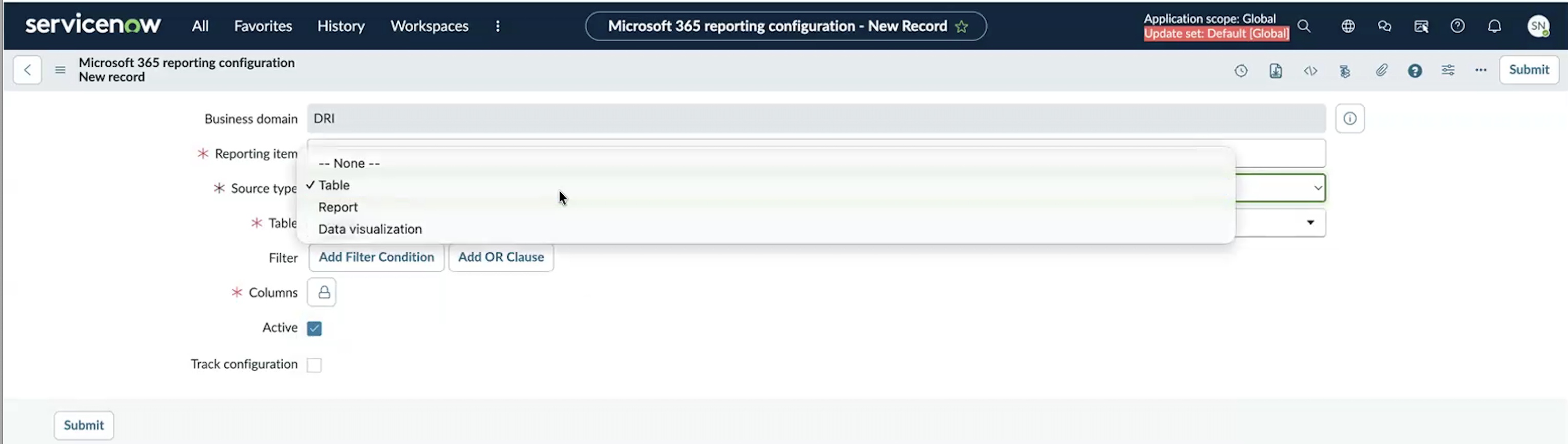Click the Update set: Default [Global] indicator
The width and height of the screenshot is (1568, 444).
point(1216,33)
